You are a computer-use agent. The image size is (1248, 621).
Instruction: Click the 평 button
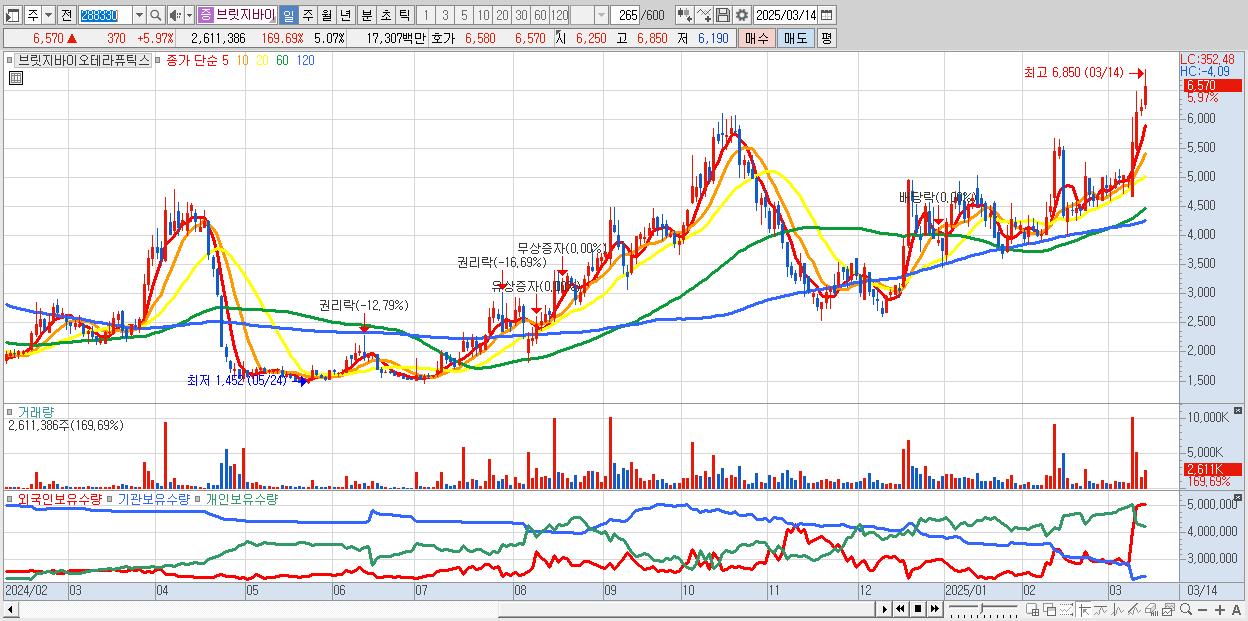(x=826, y=38)
